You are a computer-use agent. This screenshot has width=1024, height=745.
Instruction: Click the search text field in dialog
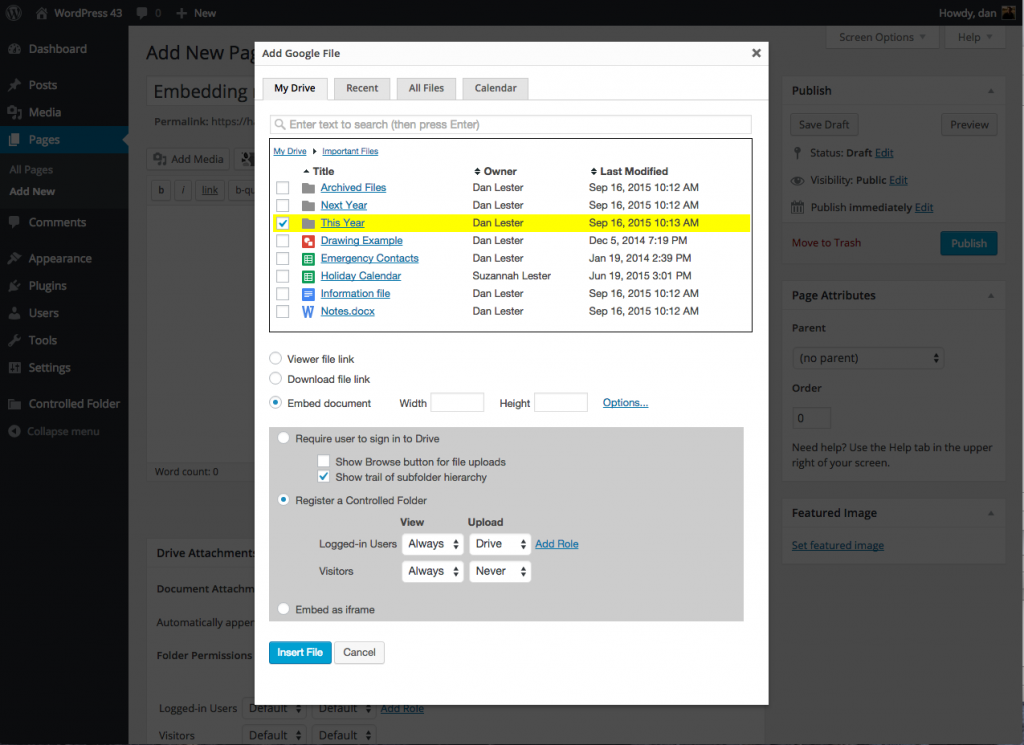point(511,125)
